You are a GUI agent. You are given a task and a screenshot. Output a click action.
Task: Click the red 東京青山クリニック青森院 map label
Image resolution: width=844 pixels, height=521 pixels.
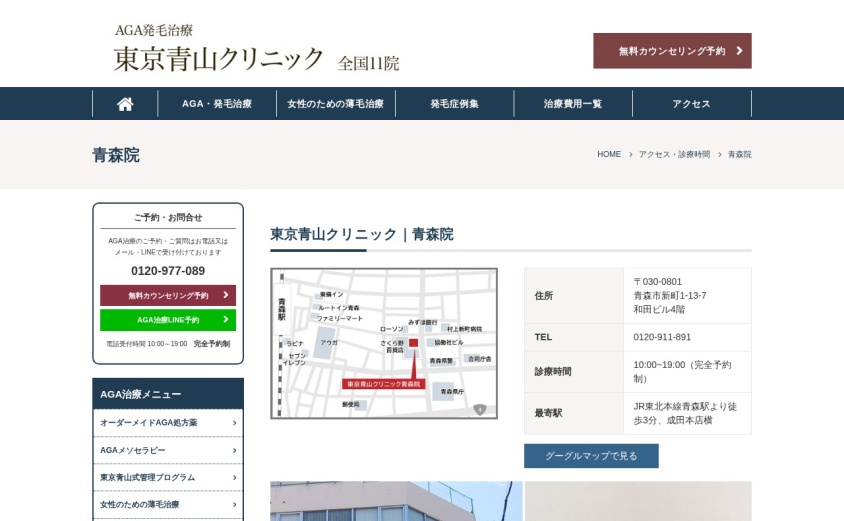pyautogui.click(x=383, y=384)
